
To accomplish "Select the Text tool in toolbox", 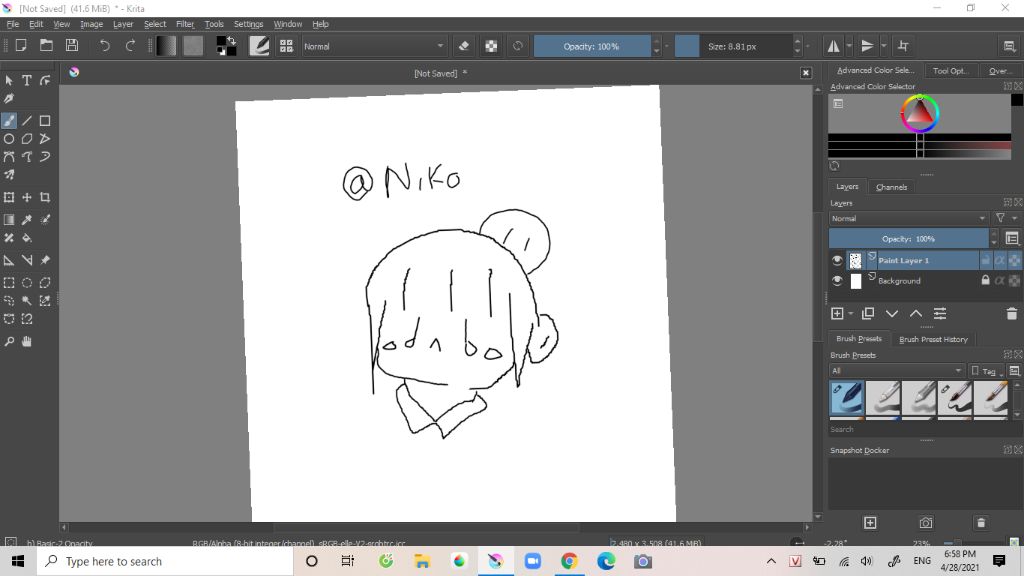I will coord(27,80).
